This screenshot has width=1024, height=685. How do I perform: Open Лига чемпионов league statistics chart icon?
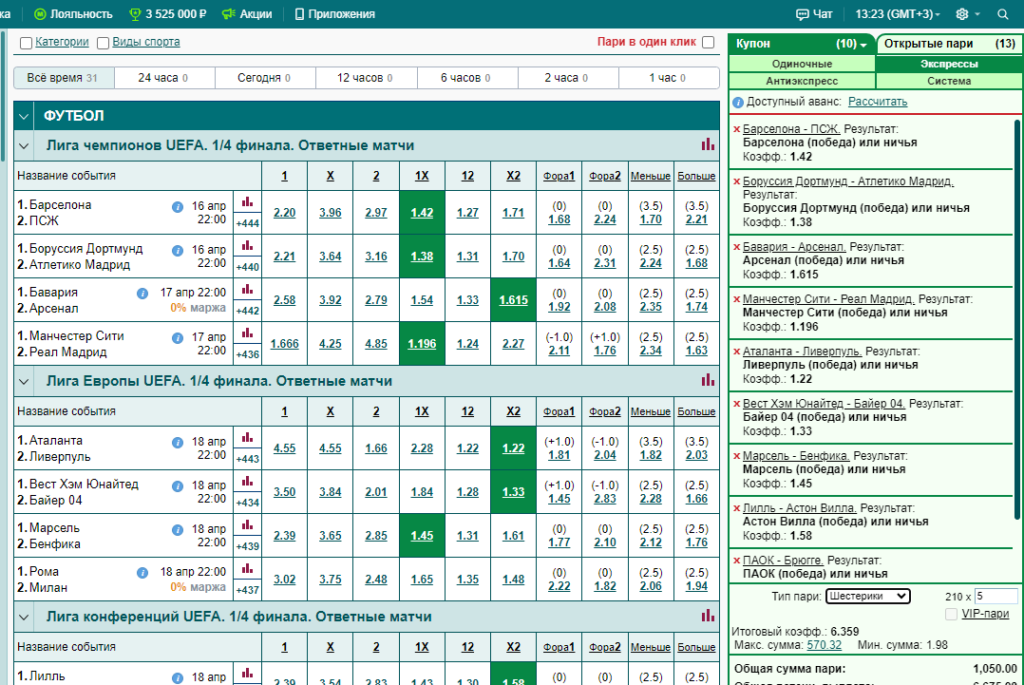pos(708,145)
